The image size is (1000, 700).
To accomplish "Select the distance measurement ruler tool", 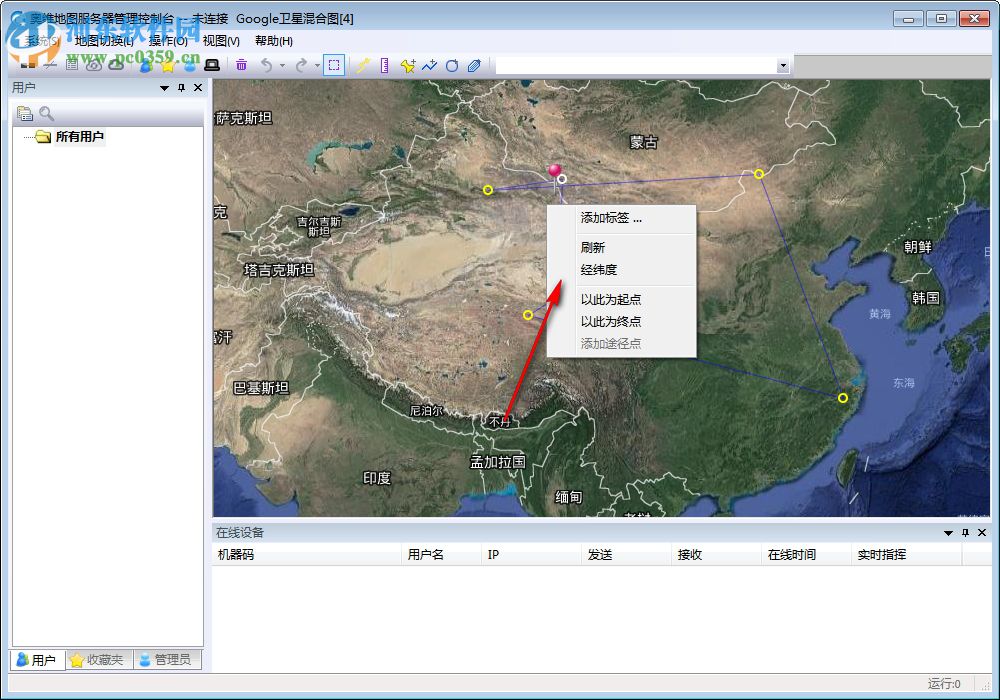I will click(x=385, y=65).
